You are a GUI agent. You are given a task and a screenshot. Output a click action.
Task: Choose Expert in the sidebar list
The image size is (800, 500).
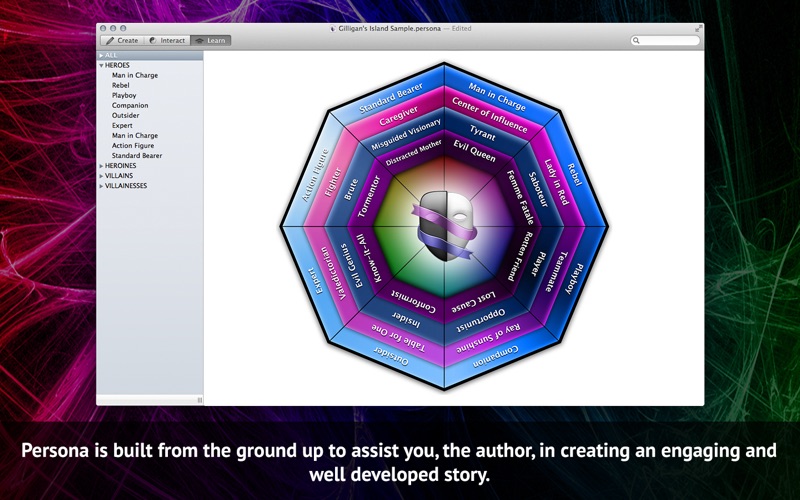pyautogui.click(x=122, y=125)
